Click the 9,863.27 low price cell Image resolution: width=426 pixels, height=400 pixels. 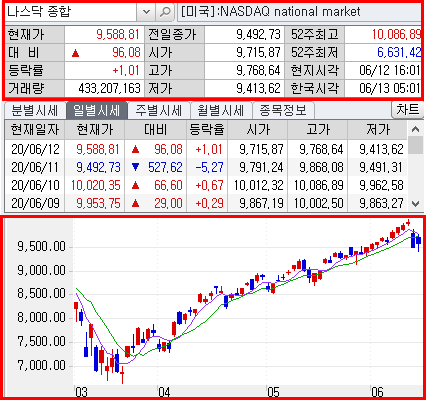coord(381,203)
